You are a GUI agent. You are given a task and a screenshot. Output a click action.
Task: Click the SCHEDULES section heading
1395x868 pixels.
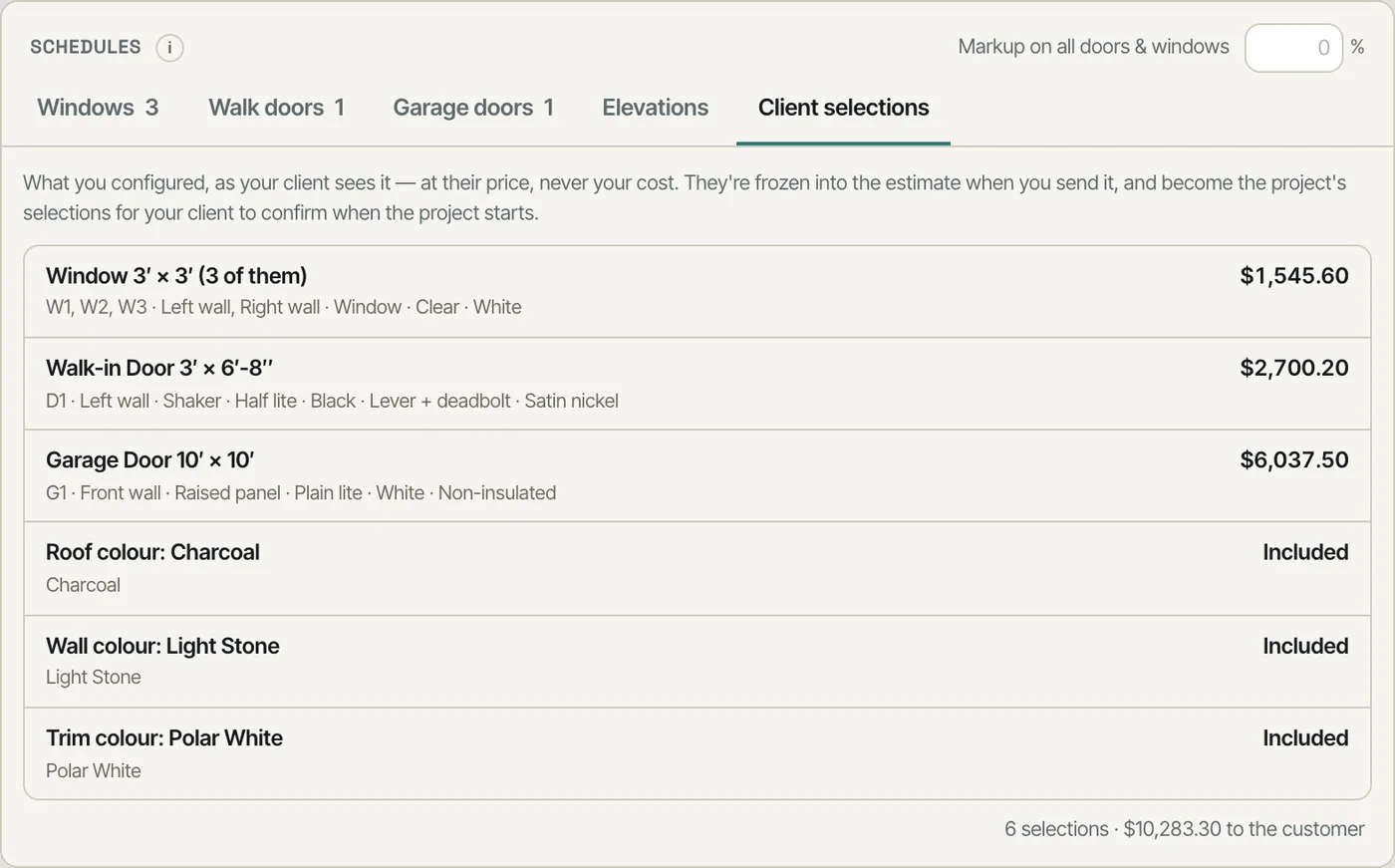click(86, 47)
